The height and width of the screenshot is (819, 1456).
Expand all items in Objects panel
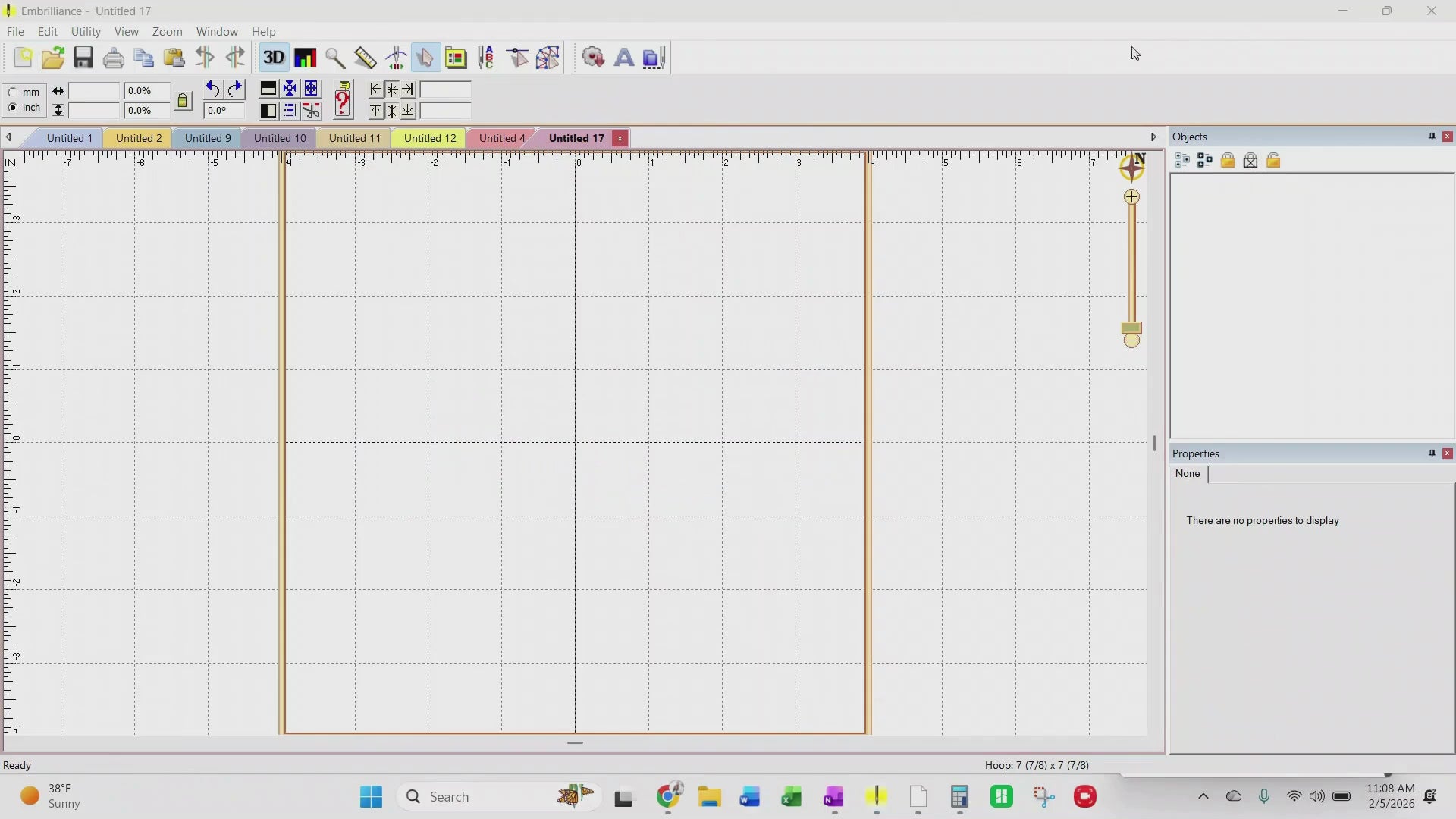pos(1181,161)
